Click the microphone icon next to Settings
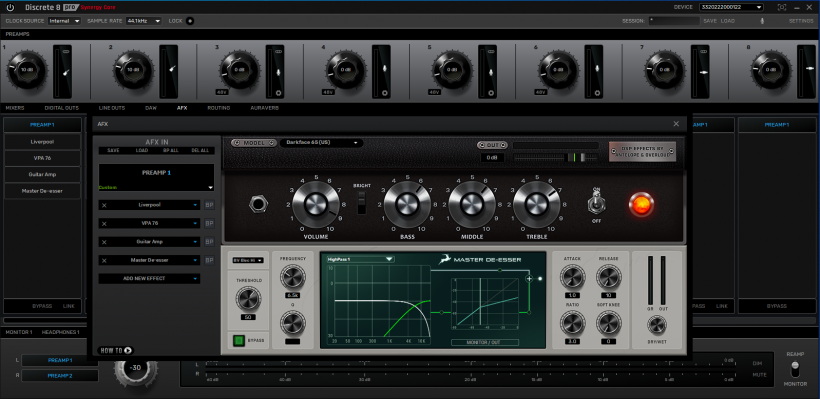The width and height of the screenshot is (820, 399). click(762, 21)
